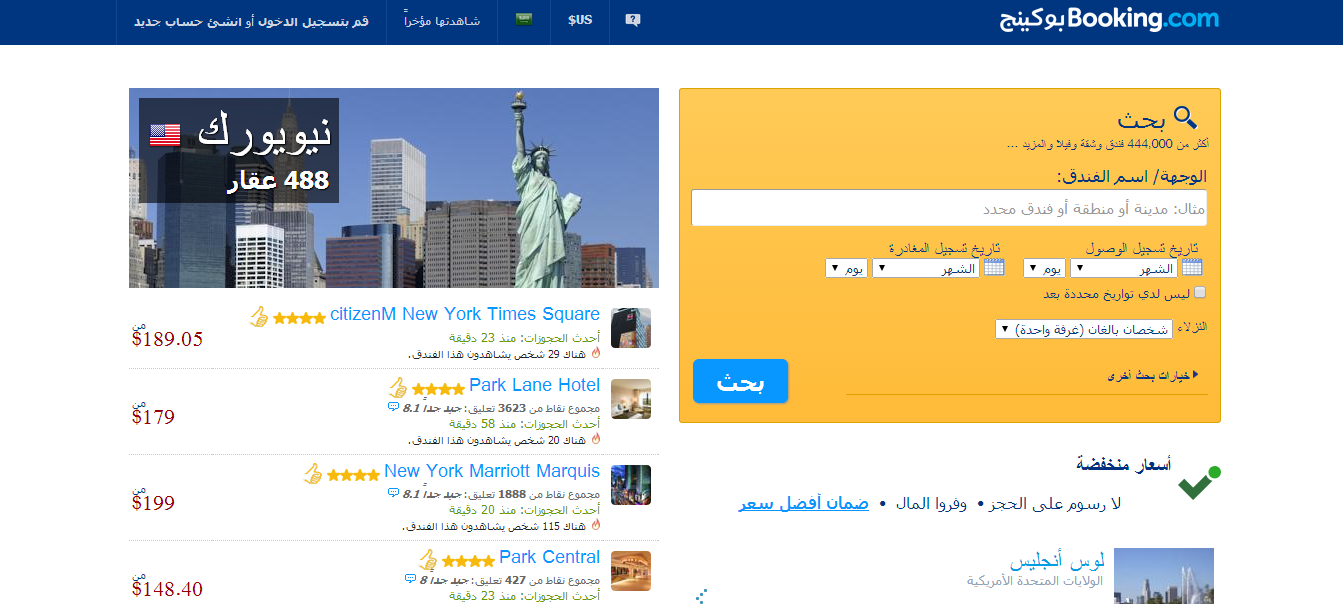The height and width of the screenshot is (604, 1344).
Task: Click citizenM hotel thumbnail
Action: [631, 328]
